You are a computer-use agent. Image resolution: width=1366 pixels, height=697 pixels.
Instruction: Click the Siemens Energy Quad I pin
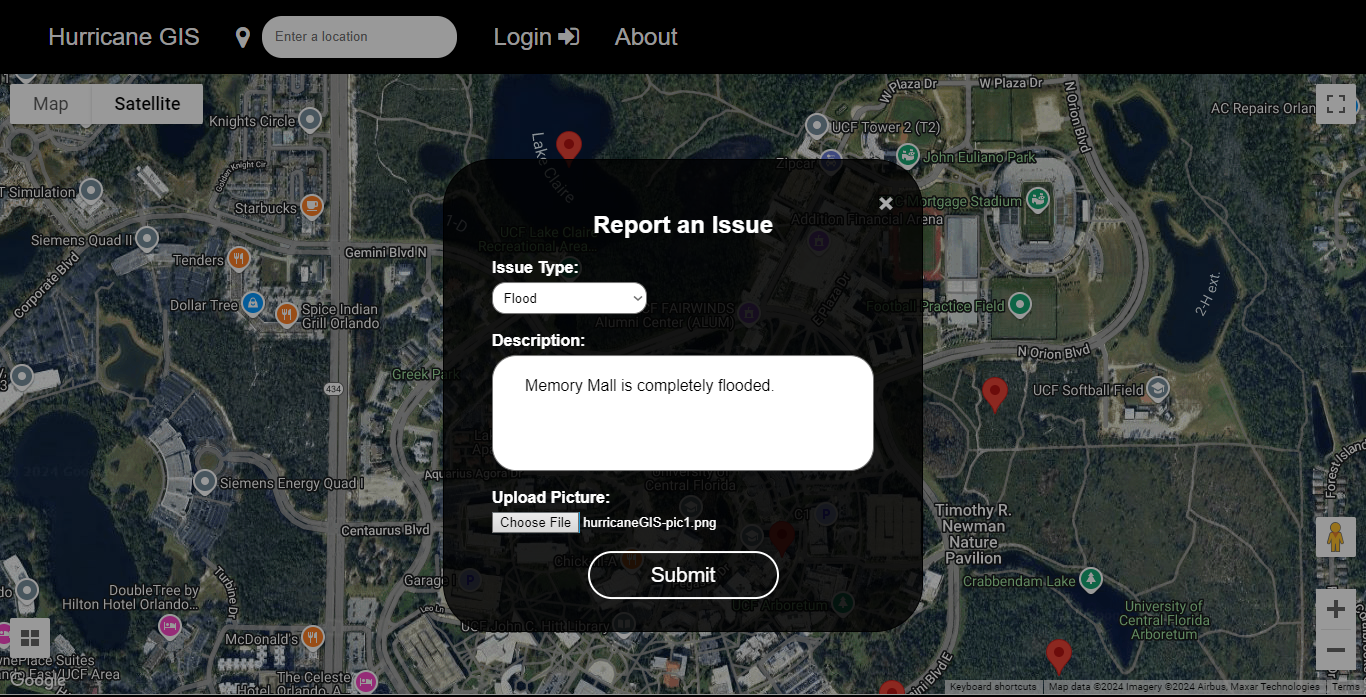click(x=205, y=482)
